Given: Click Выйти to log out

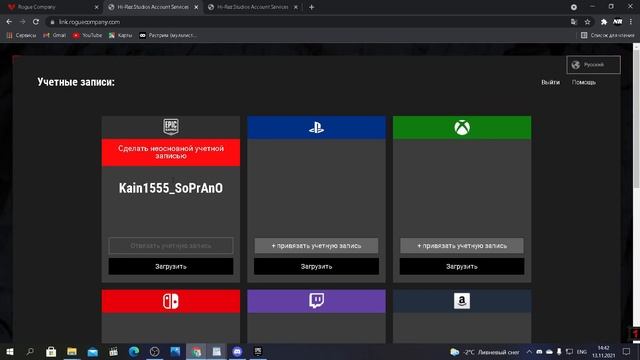Looking at the screenshot, I should pos(550,82).
